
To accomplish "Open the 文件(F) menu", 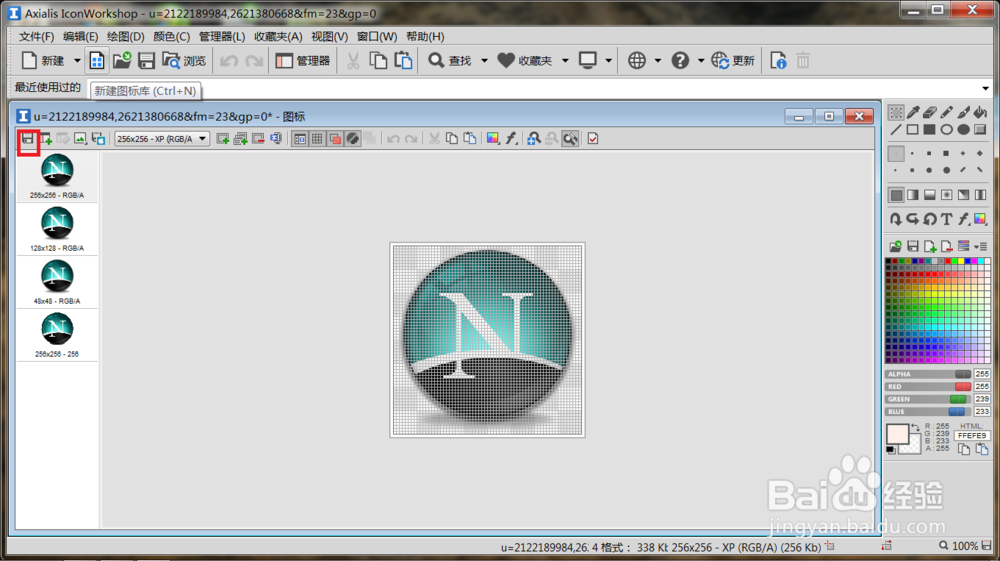I will (36, 36).
